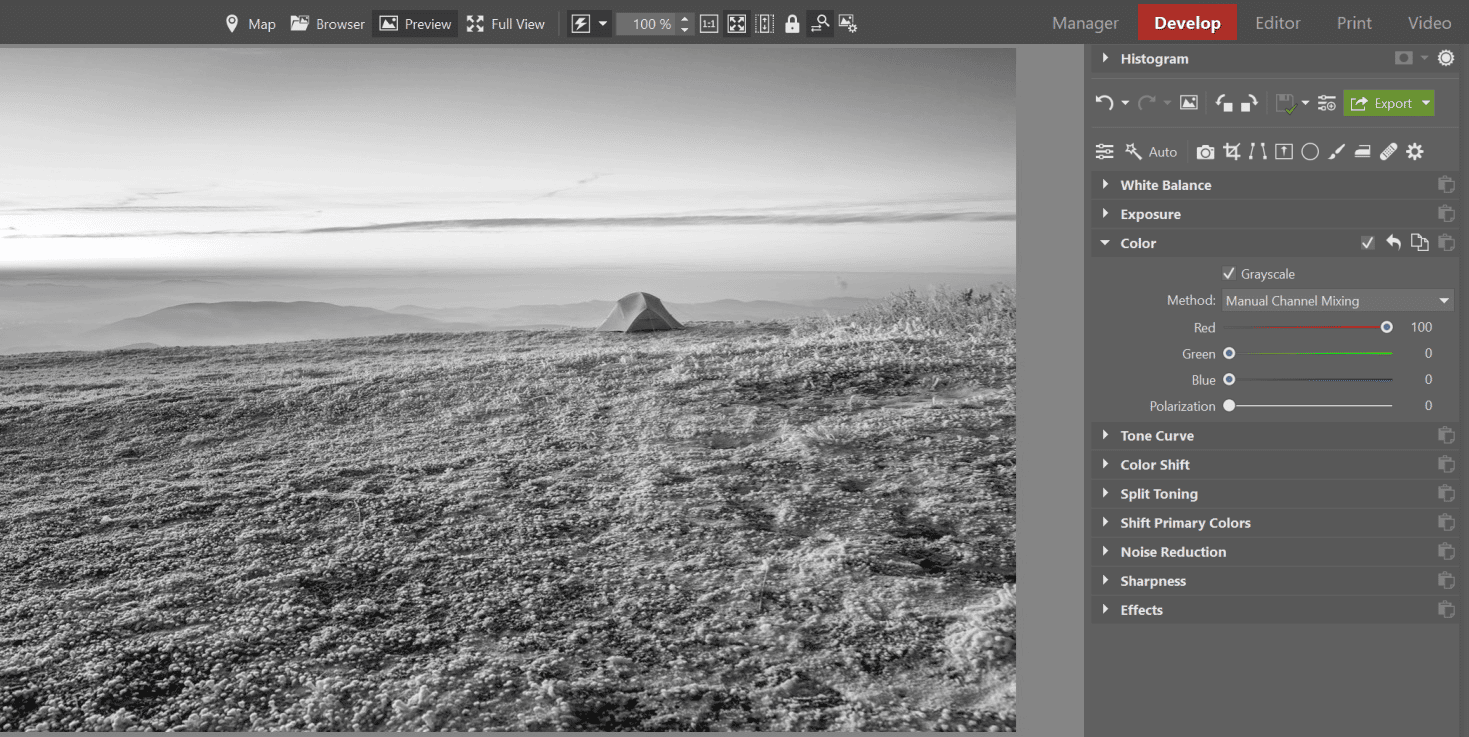The height and width of the screenshot is (737, 1469).
Task: Click the camera icon in tools row
Action: [x=1205, y=152]
